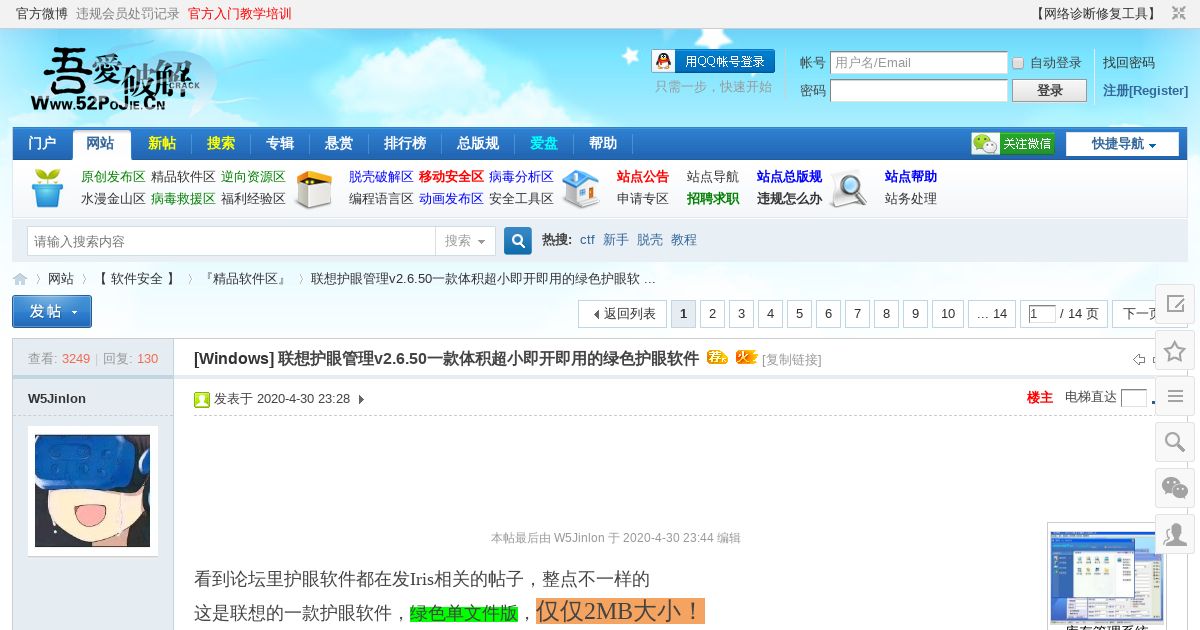Click the blue search magnifier button

pyautogui.click(x=518, y=241)
